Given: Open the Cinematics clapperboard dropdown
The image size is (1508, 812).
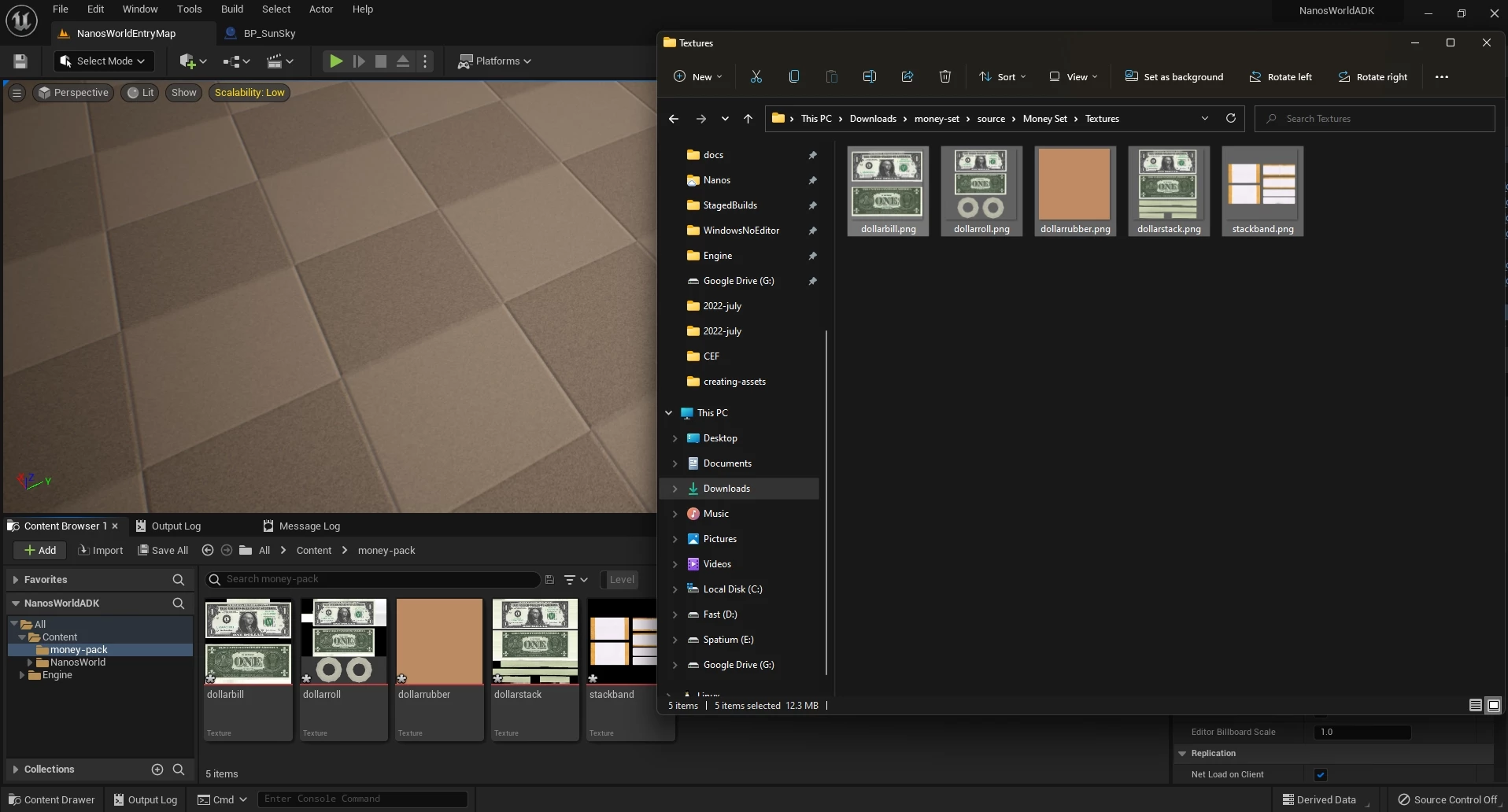Looking at the screenshot, I should [x=280, y=61].
